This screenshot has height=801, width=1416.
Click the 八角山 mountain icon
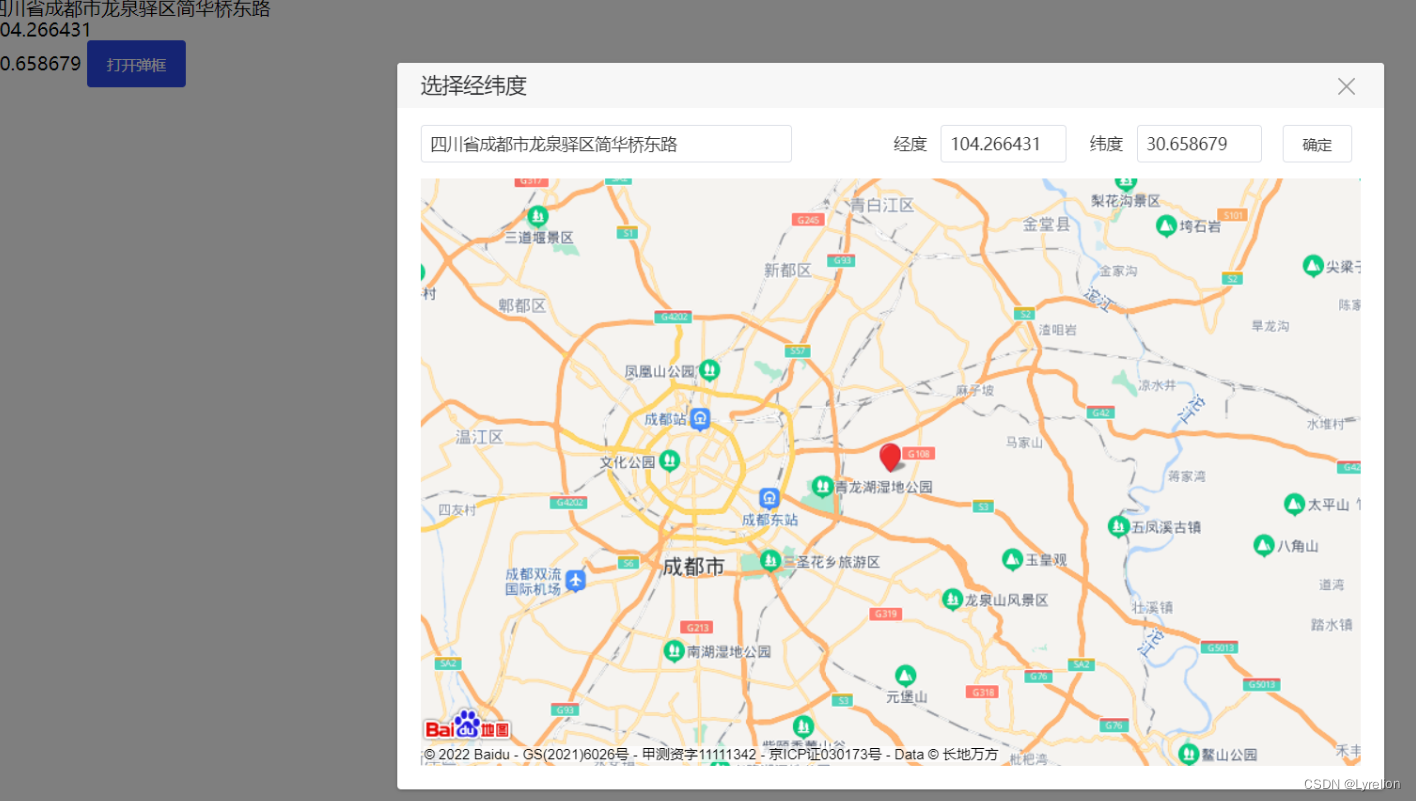coord(1264,545)
